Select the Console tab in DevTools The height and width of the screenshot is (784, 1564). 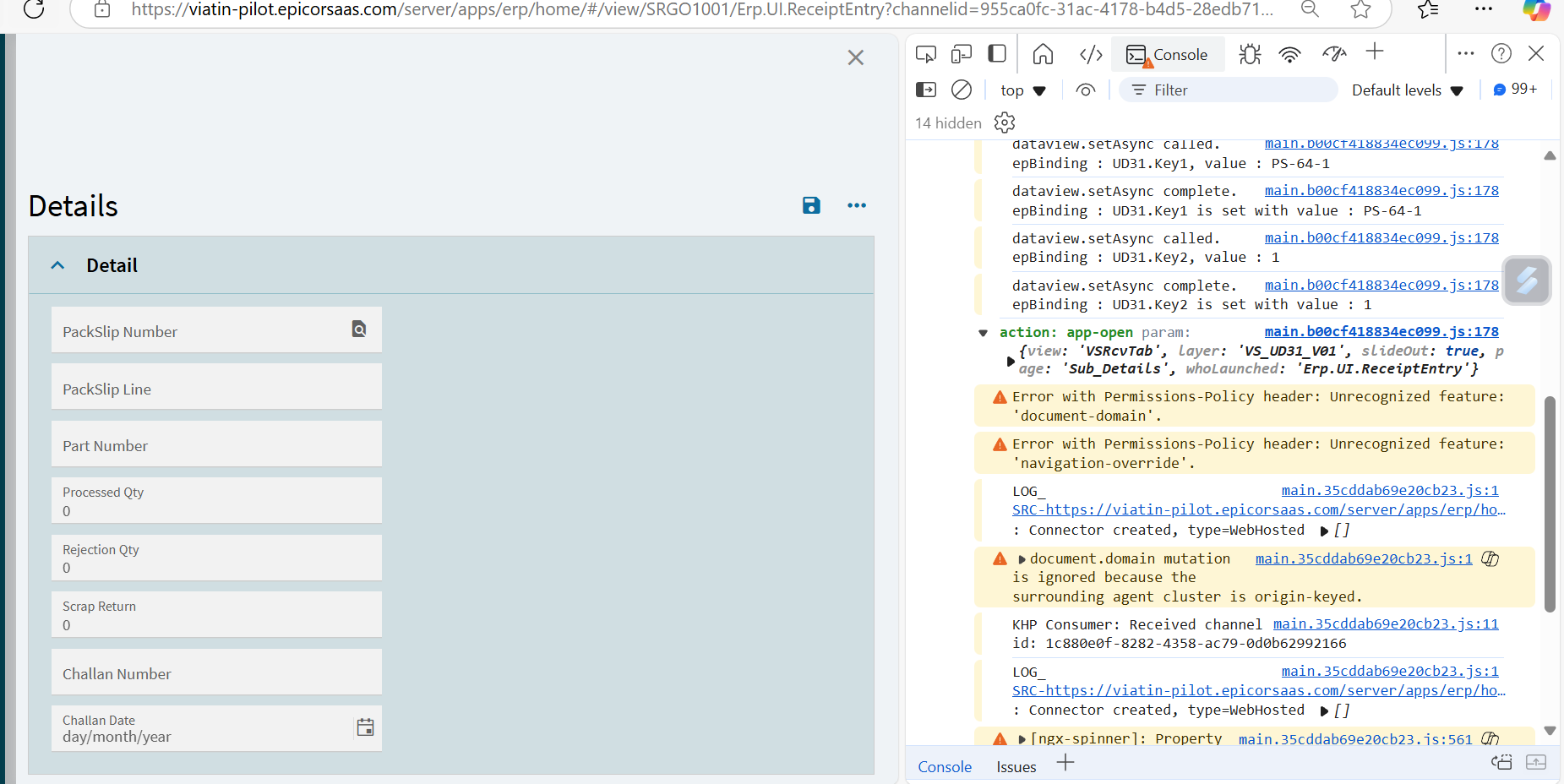pyautogui.click(x=1168, y=54)
